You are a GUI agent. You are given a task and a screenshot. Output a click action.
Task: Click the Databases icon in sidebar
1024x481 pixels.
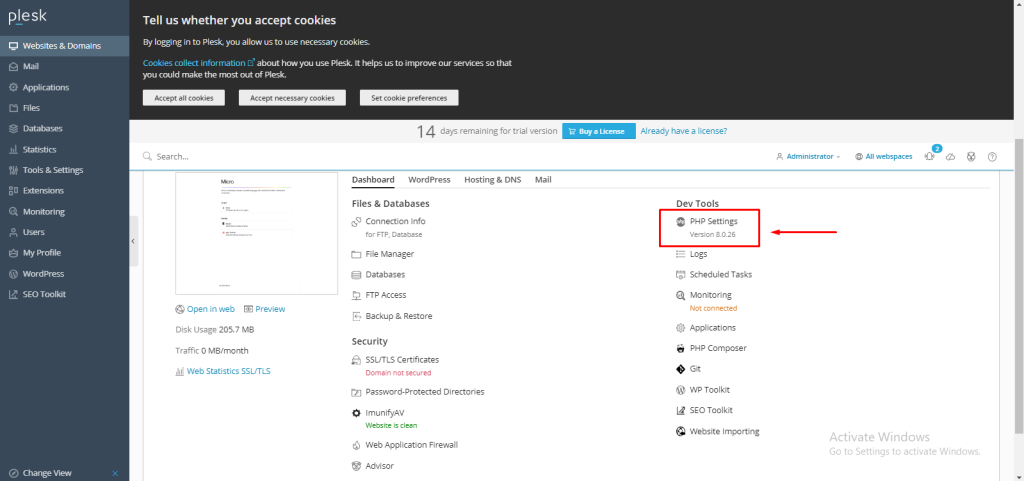12,129
